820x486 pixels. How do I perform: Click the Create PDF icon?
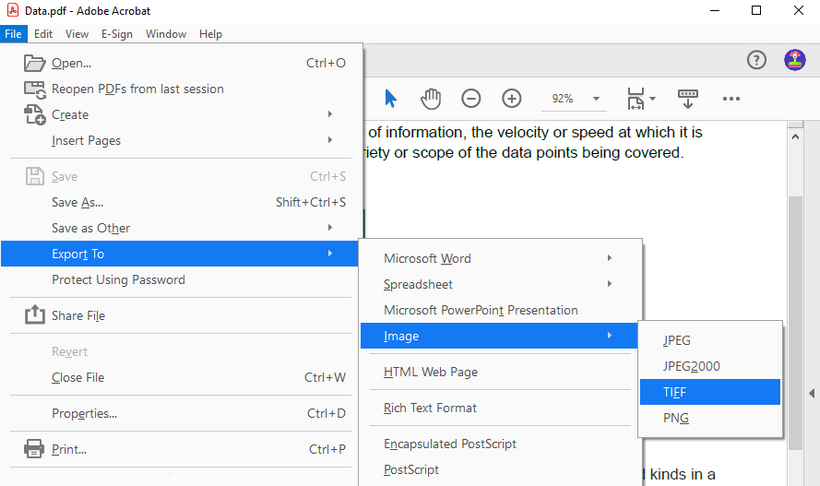(35, 115)
